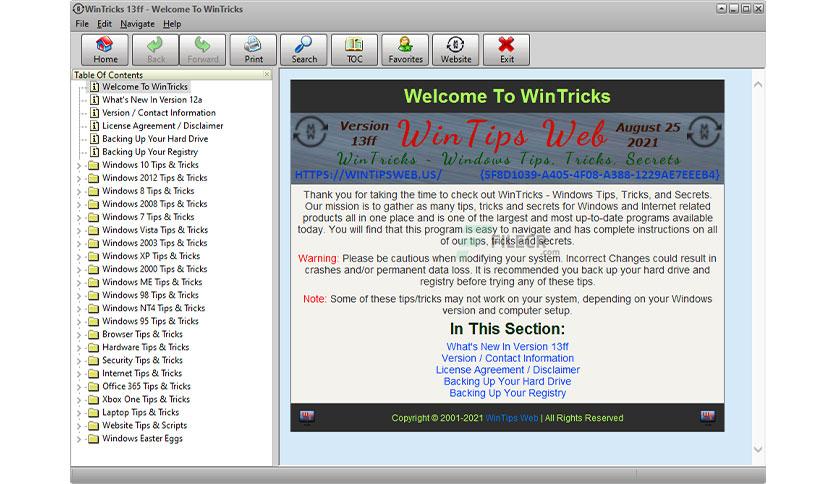The height and width of the screenshot is (484, 836).
Task: Expand the Windows 2008 Tips & Tricks folder
Action: click(79, 205)
